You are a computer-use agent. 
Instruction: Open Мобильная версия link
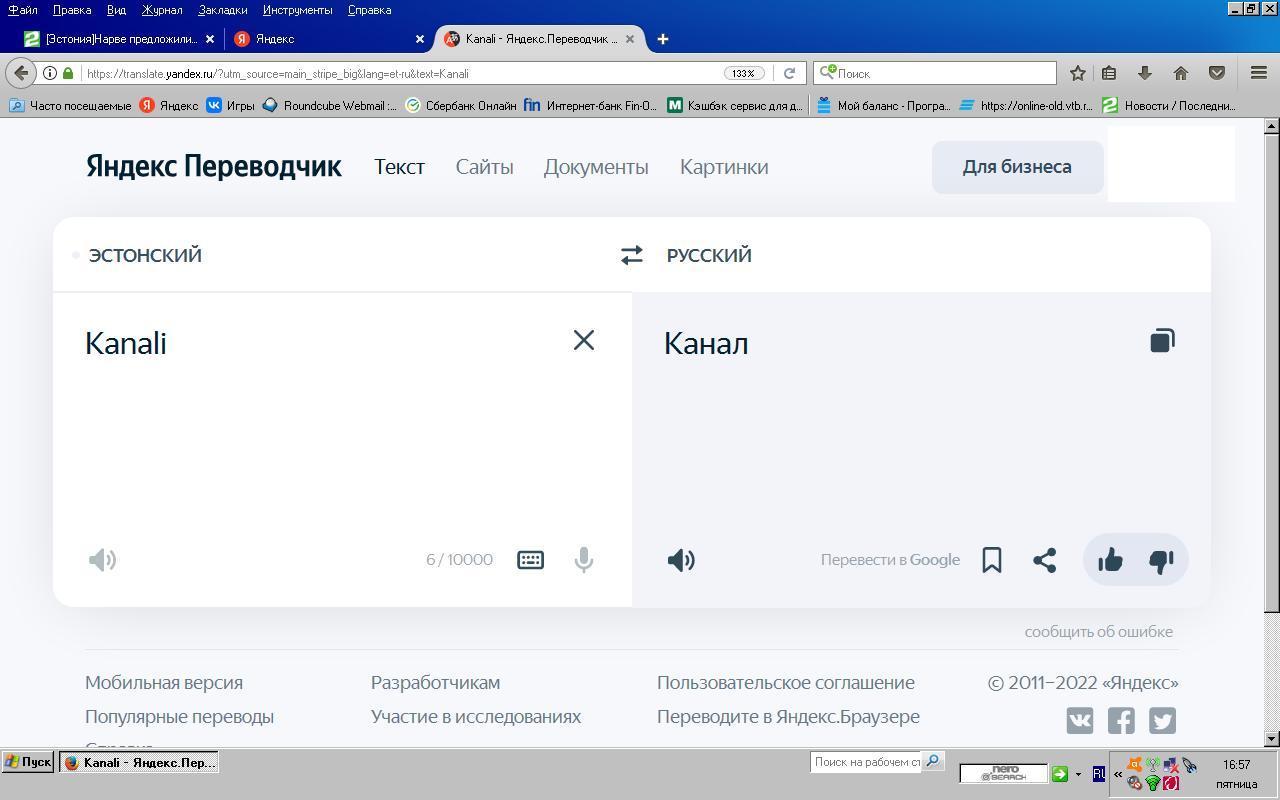coord(164,682)
